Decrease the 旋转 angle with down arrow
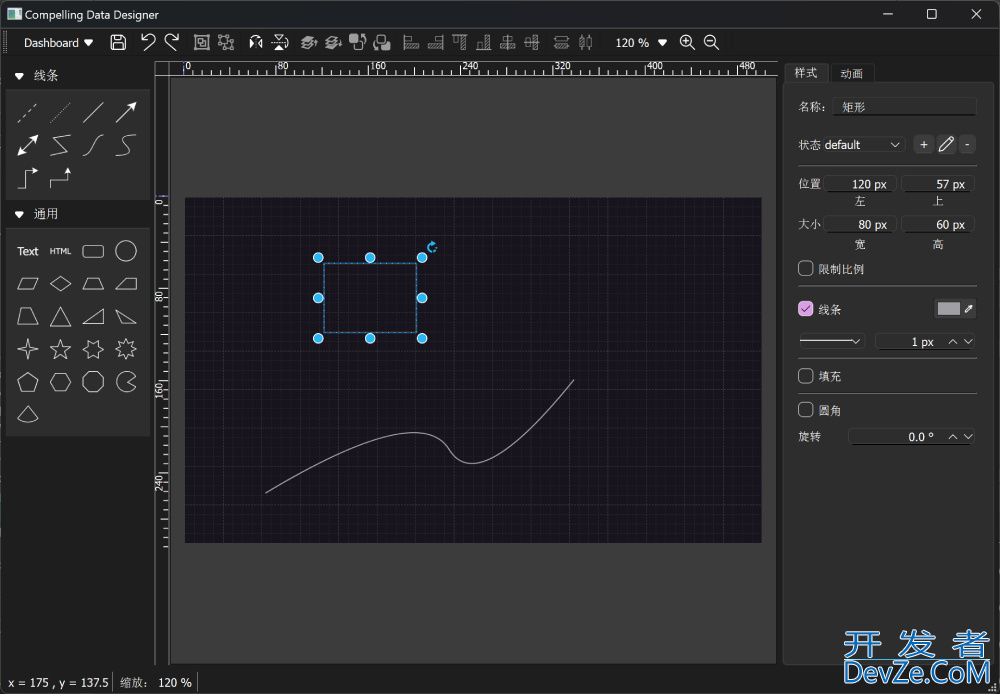 (x=968, y=437)
